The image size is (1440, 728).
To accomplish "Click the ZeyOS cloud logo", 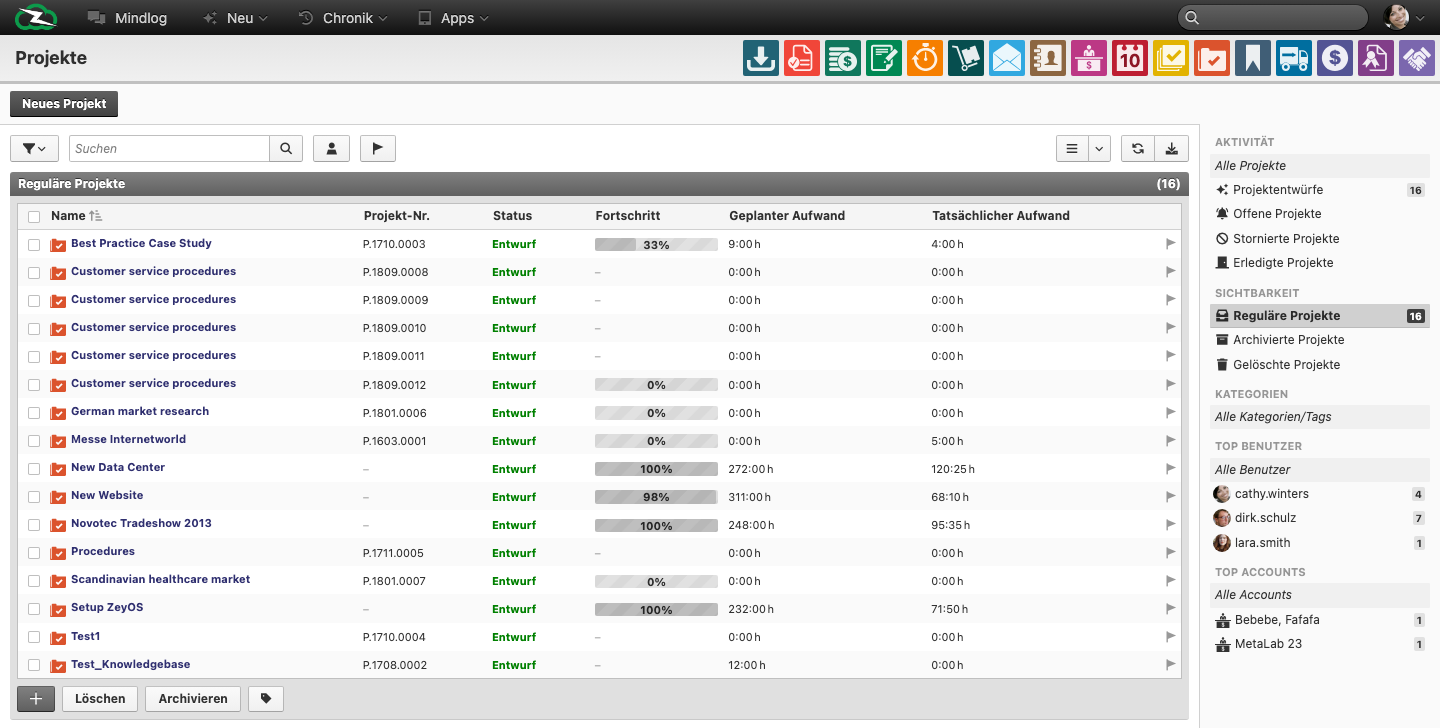I will pos(36,17).
